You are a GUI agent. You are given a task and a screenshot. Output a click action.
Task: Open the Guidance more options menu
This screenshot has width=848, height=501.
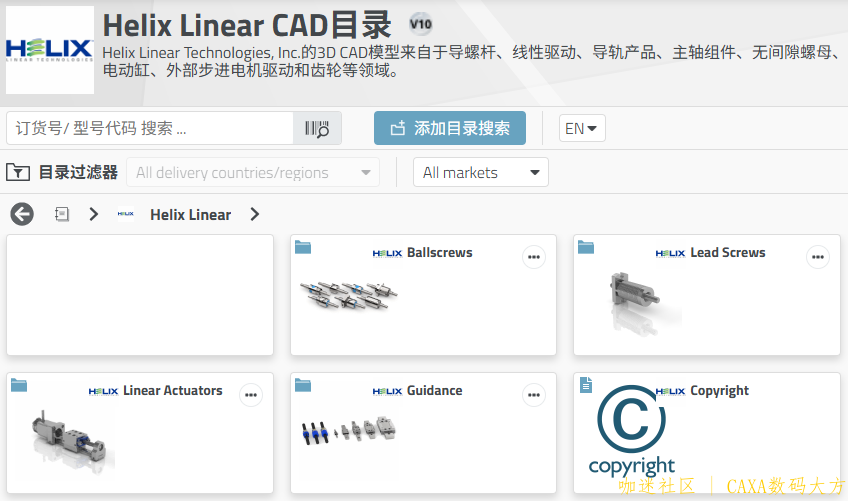(534, 395)
